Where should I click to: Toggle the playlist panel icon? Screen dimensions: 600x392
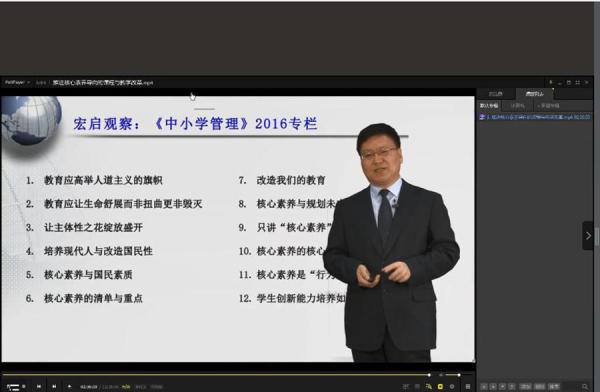(x=468, y=387)
